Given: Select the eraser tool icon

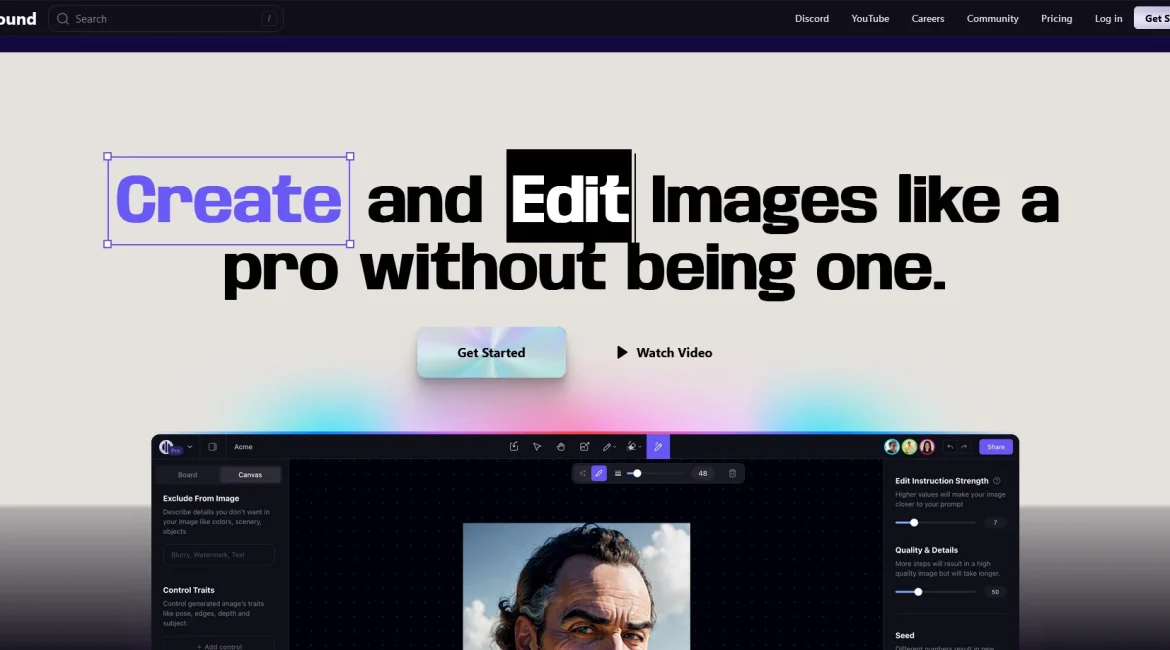Looking at the screenshot, I should click(631, 447).
